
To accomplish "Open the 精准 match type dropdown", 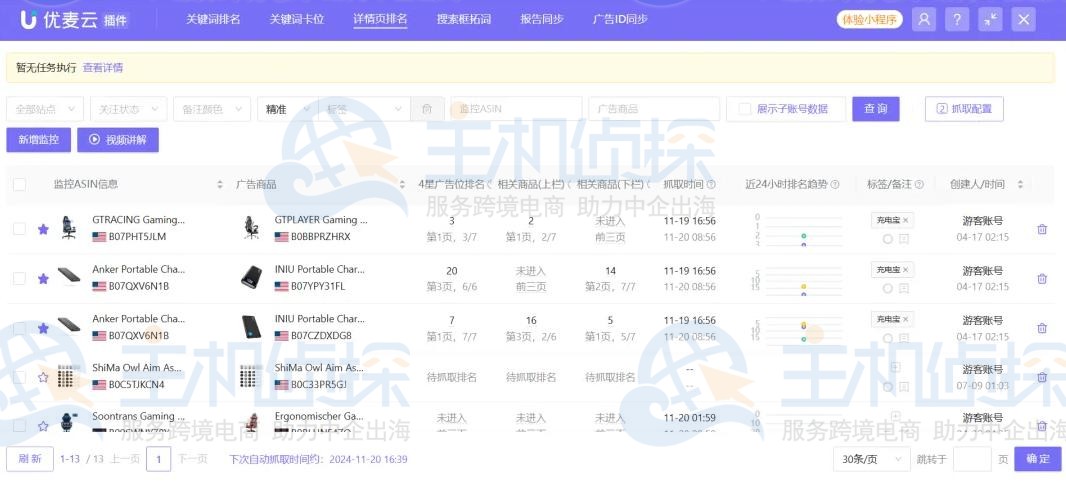I will pos(288,109).
